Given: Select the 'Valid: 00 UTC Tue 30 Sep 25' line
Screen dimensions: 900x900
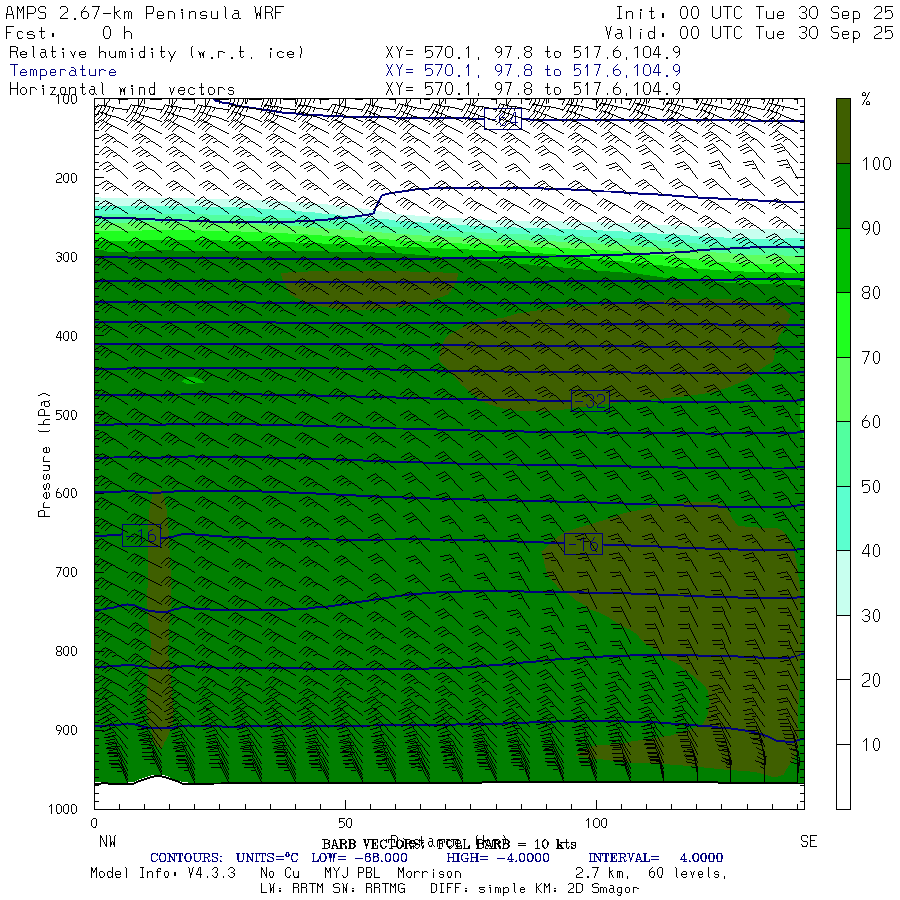Looking at the screenshot, I should [x=748, y=33].
